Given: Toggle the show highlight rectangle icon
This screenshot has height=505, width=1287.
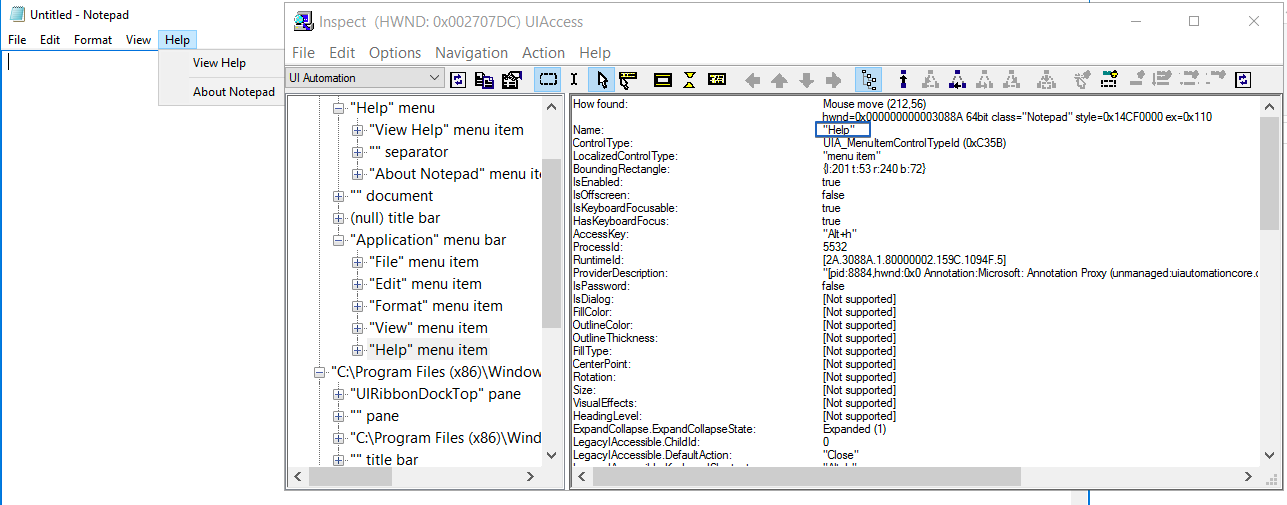Looking at the screenshot, I should [547, 78].
